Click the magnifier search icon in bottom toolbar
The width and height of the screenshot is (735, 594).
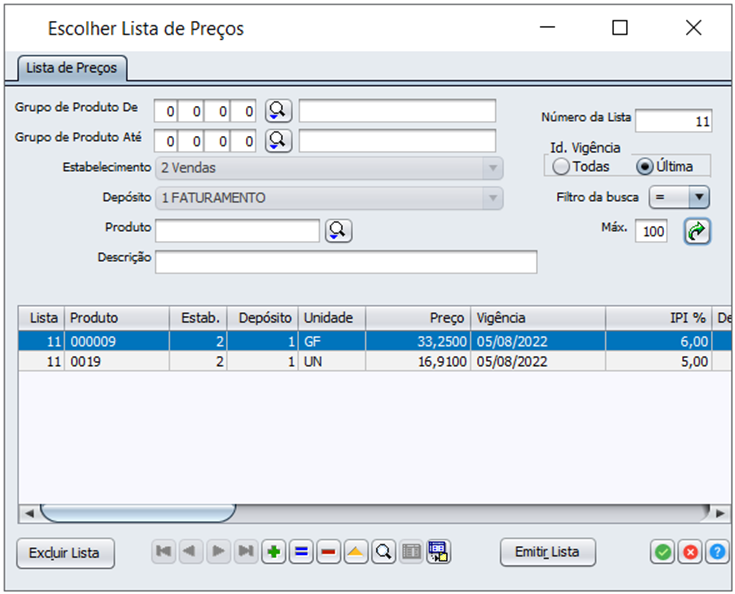coord(383,552)
